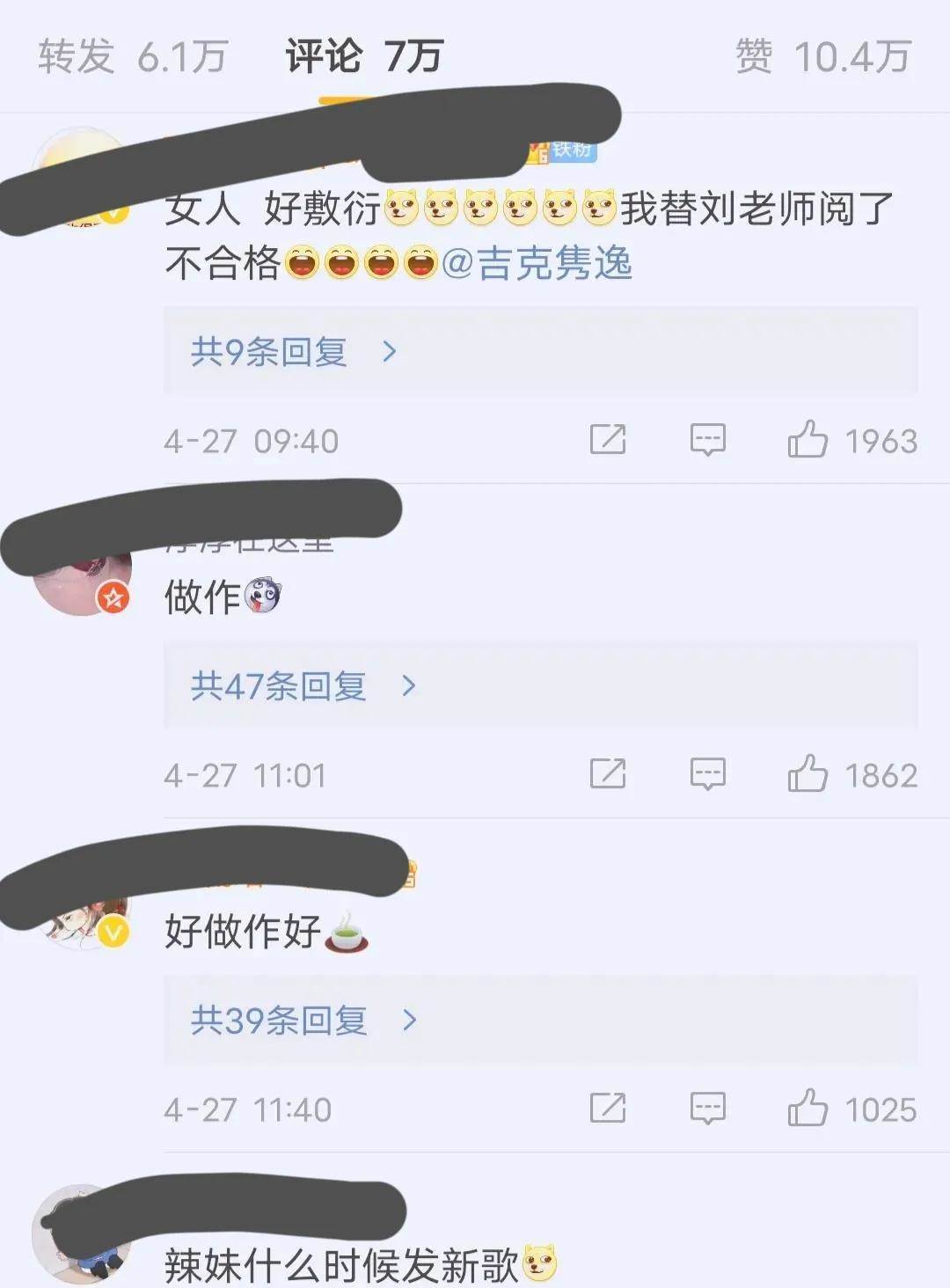Viewport: 950px width, 1288px height.
Task: Open the reply bubble on the 11:40 comment
Action: (708, 1109)
